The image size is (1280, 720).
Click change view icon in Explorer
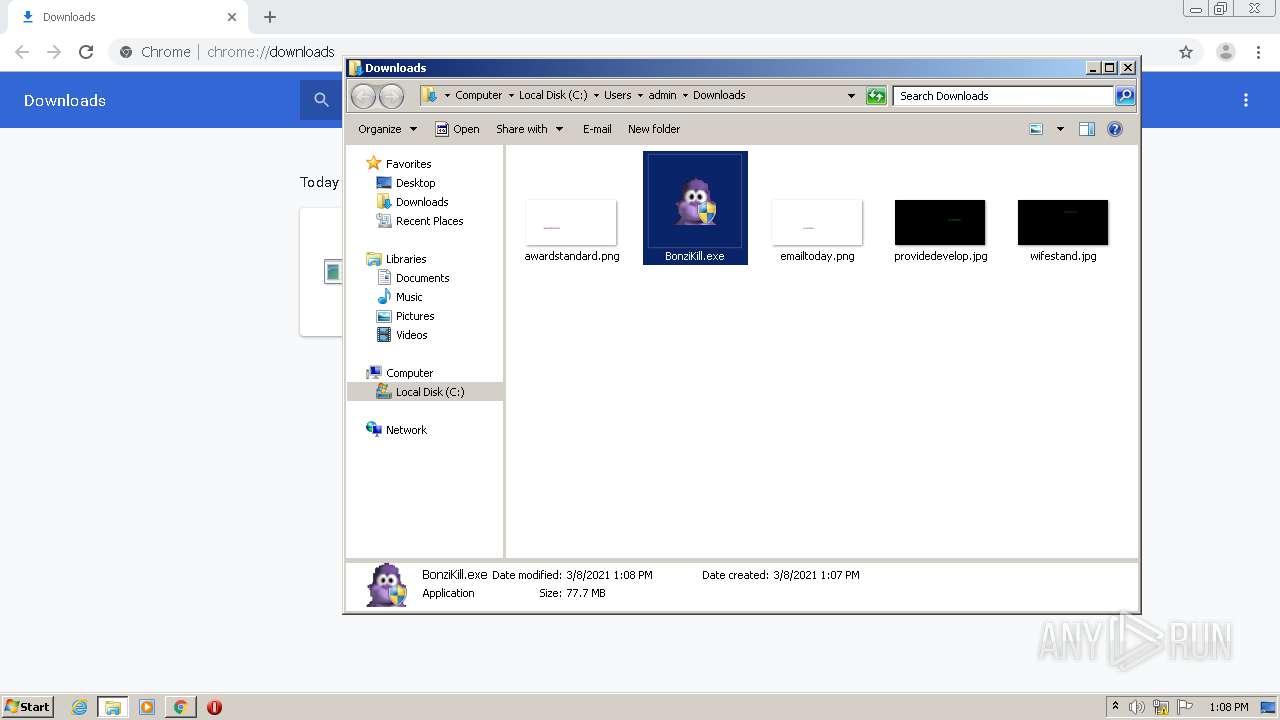coord(1036,129)
